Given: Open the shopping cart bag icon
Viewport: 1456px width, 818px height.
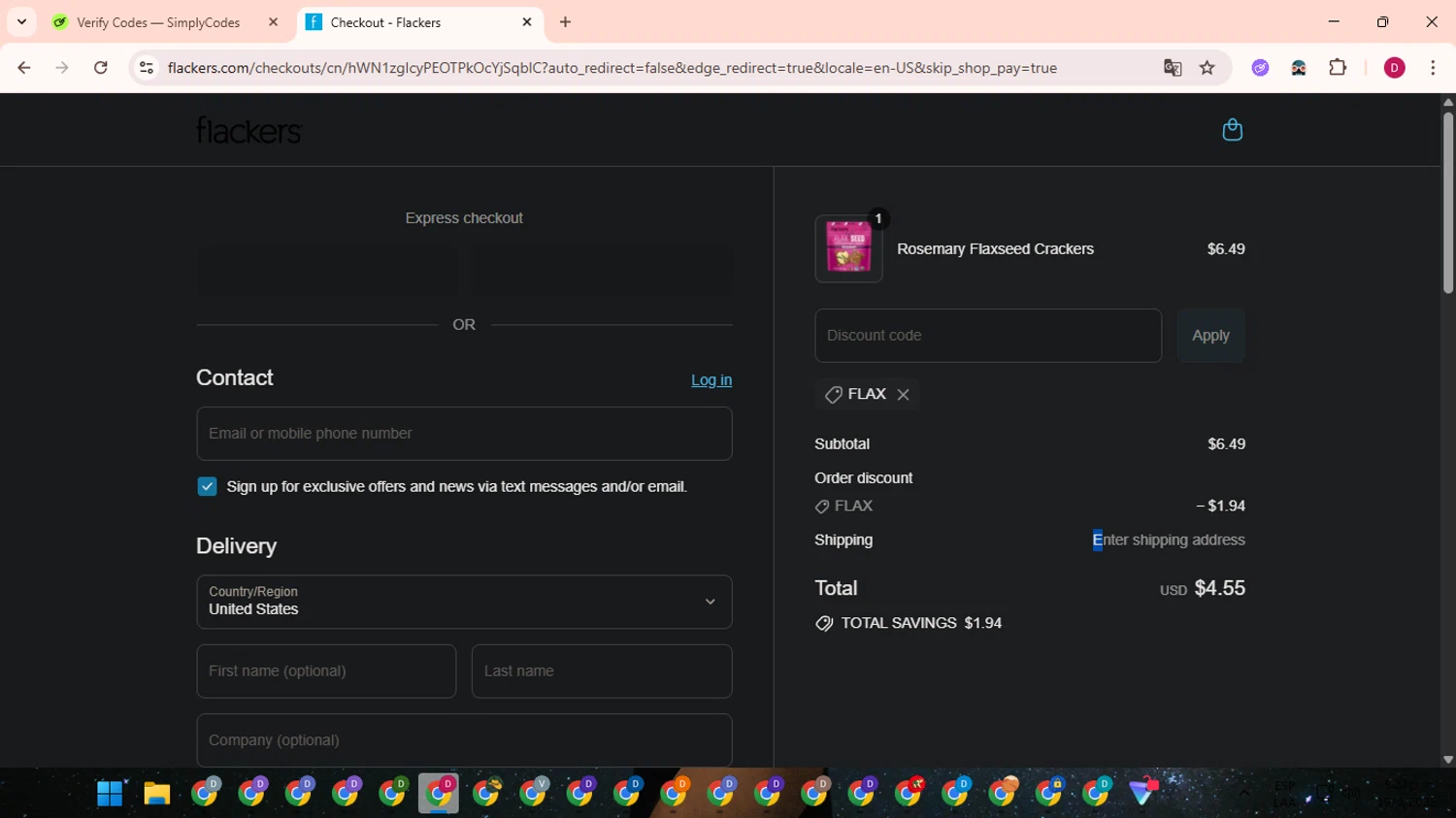Looking at the screenshot, I should pyautogui.click(x=1232, y=130).
